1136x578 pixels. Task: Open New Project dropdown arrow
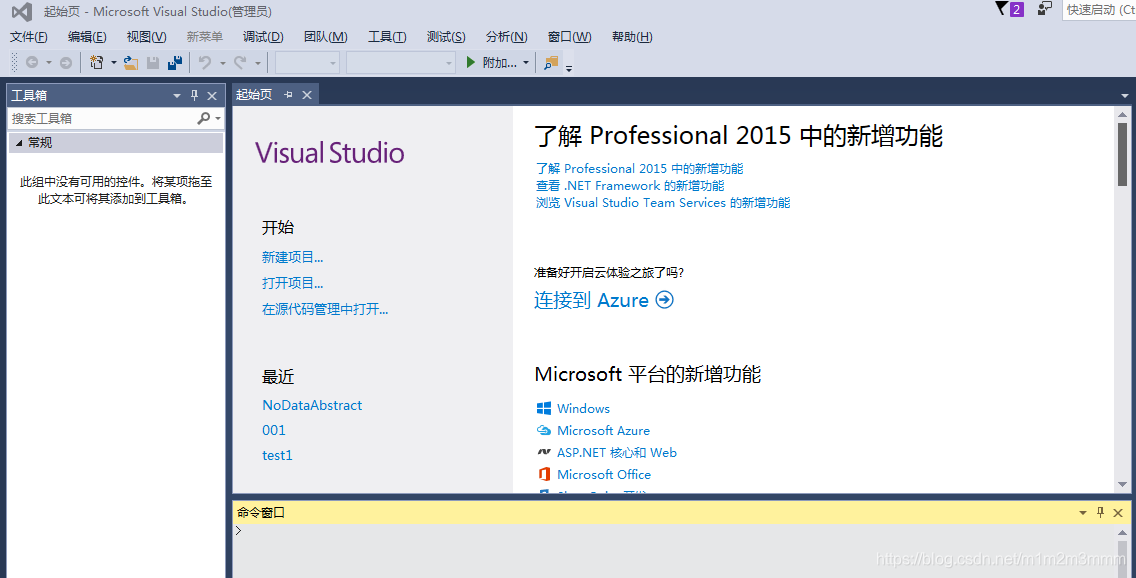pos(114,63)
